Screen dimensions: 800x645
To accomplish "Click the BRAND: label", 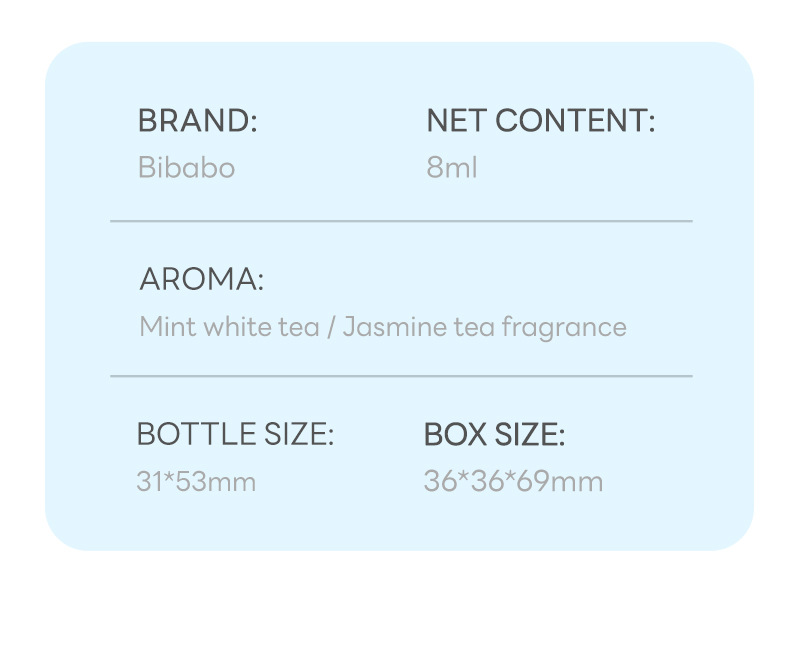I will coord(197,121).
